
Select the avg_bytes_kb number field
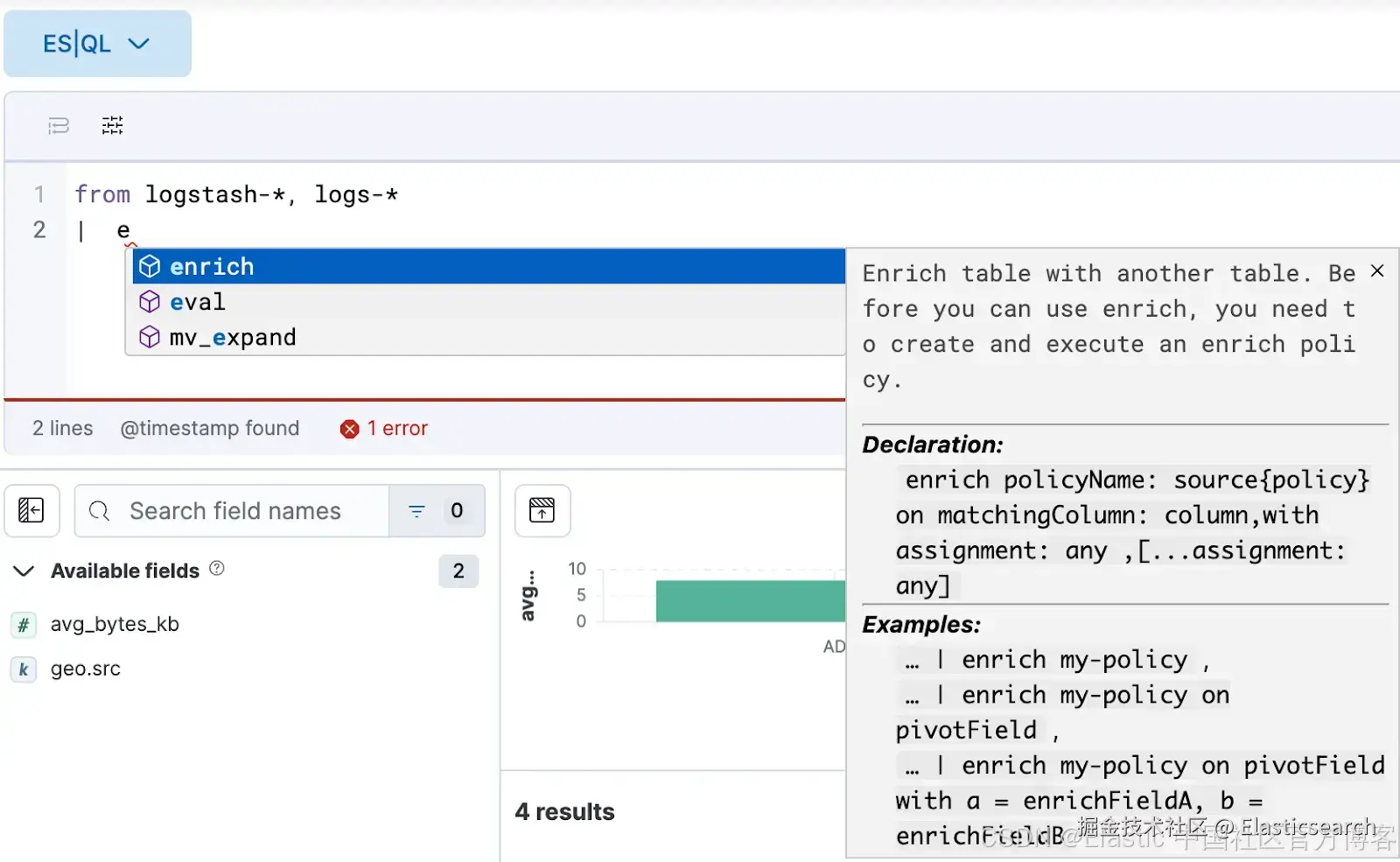[x=115, y=624]
